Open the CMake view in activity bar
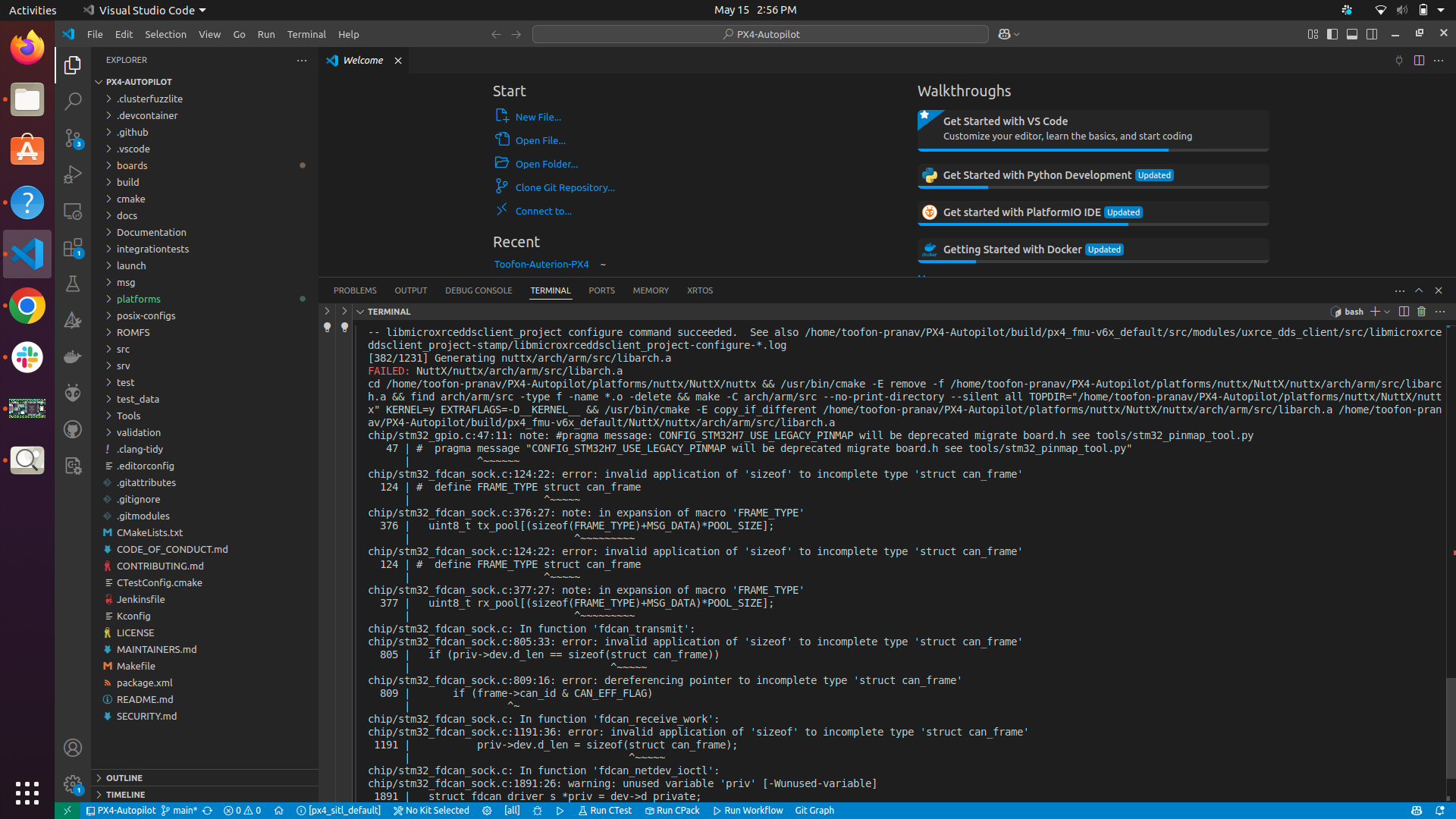The width and height of the screenshot is (1456, 819). (x=73, y=320)
